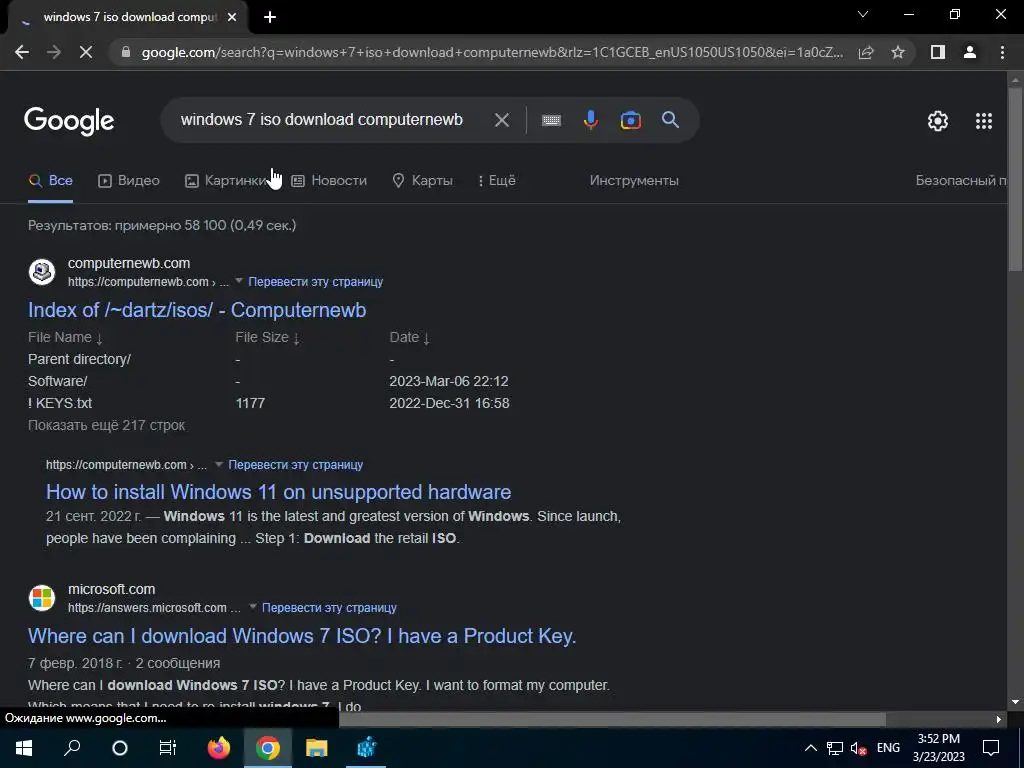This screenshot has height=768, width=1024.
Task: Translate the Windows 11 sub-result page
Action: pyautogui.click(x=295, y=465)
